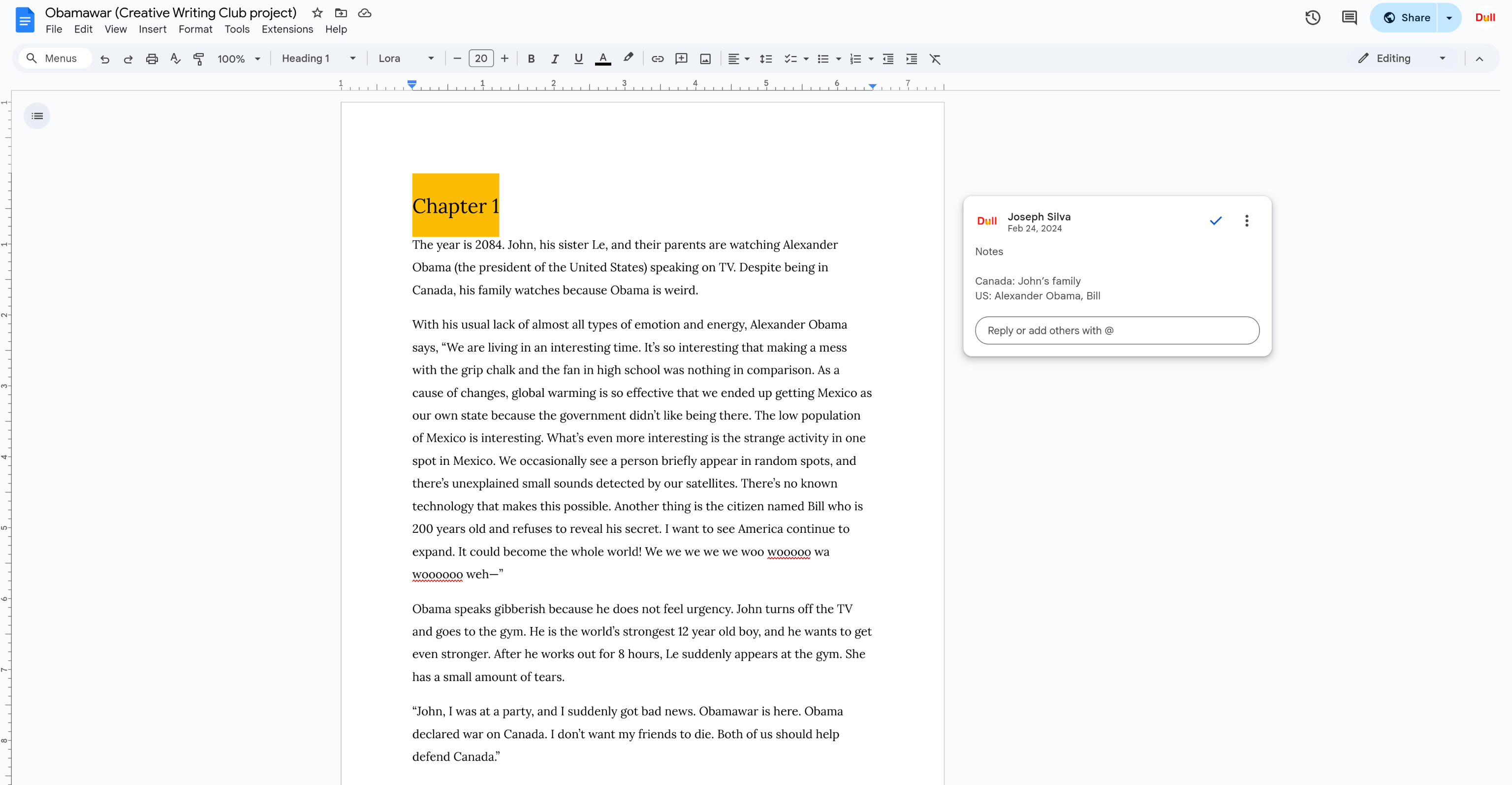
Task: Open the Insert menu
Action: click(153, 30)
